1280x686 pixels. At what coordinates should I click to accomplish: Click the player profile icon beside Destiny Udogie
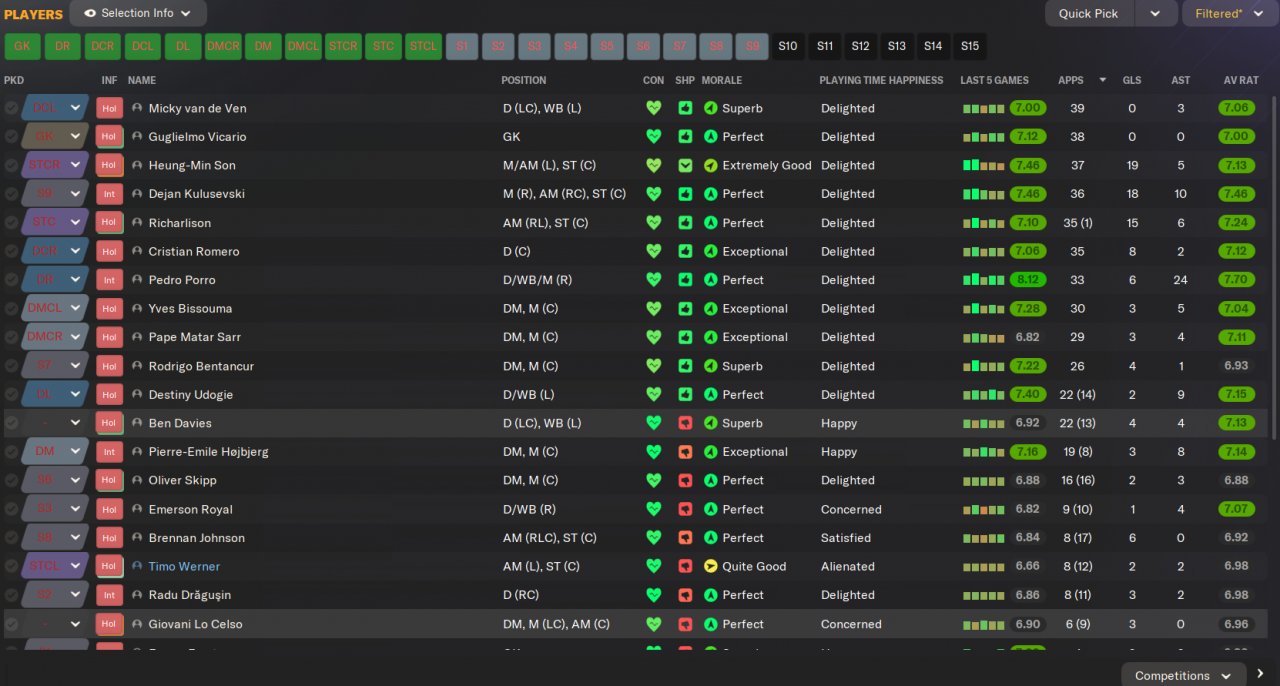coord(137,395)
